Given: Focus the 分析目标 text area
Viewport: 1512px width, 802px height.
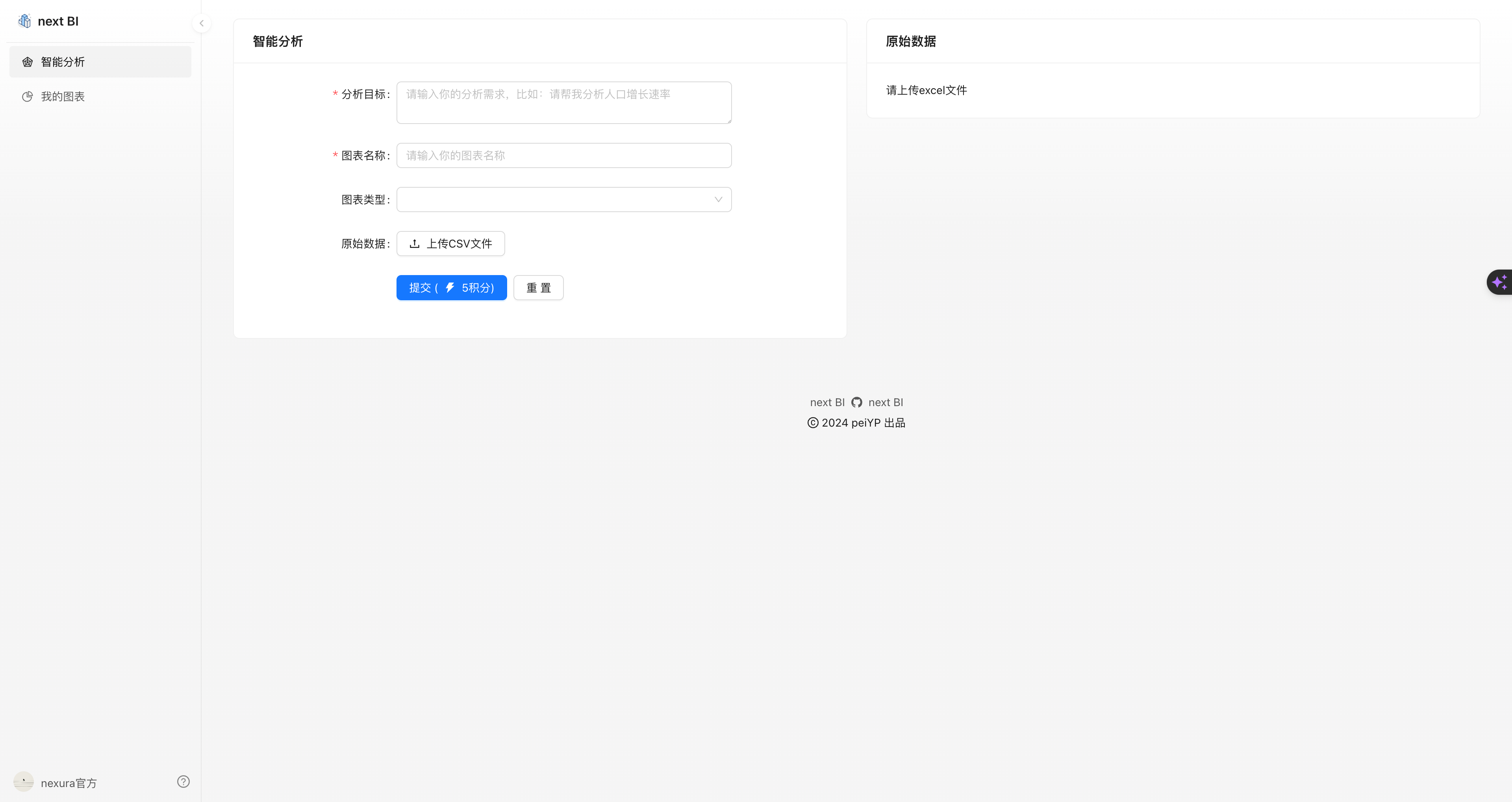Looking at the screenshot, I should (x=563, y=103).
